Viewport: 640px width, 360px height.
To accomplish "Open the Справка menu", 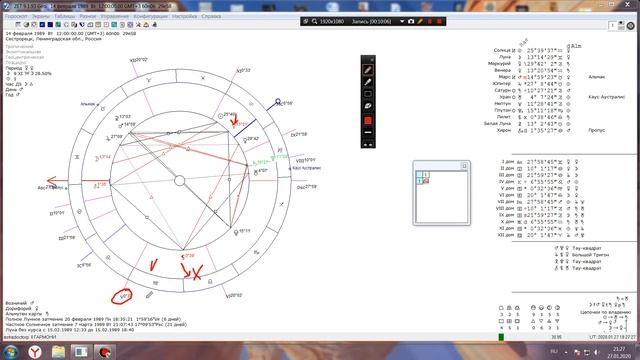I will tap(211, 16).
